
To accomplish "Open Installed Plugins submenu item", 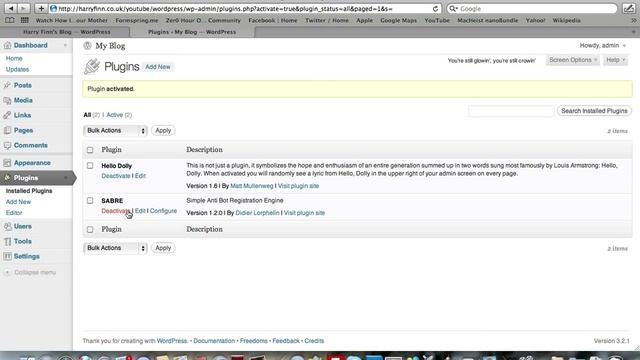I will tap(29, 191).
